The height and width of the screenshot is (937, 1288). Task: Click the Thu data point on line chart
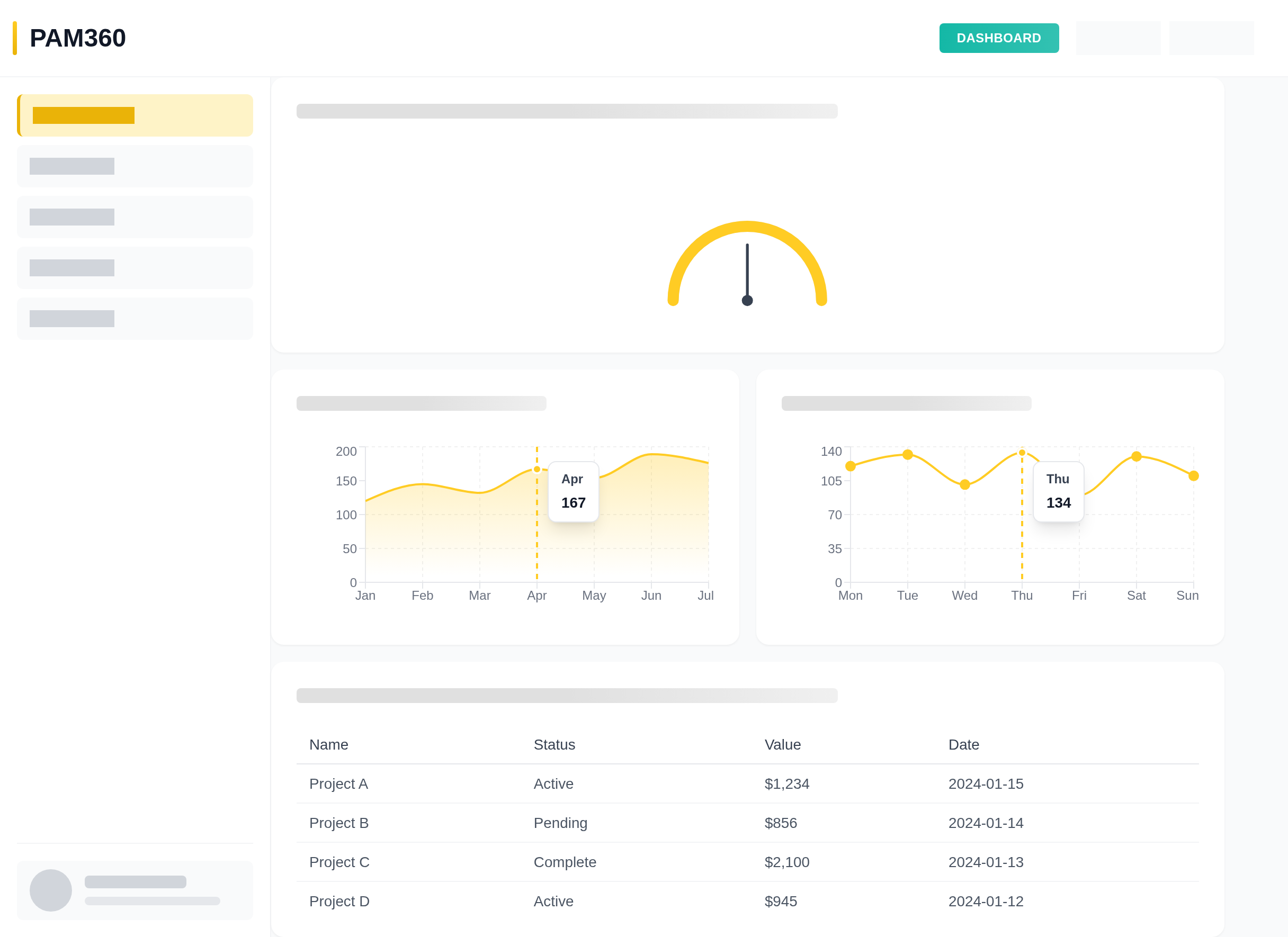pyautogui.click(x=1022, y=452)
